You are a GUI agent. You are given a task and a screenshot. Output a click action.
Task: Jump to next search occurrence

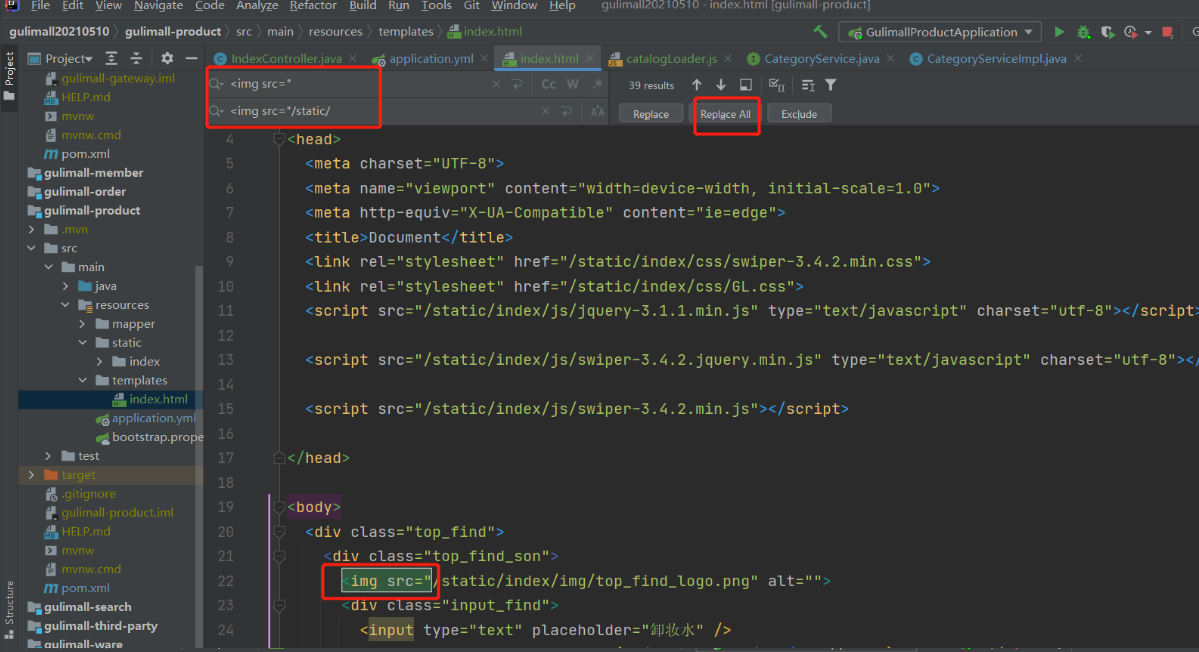[x=721, y=85]
